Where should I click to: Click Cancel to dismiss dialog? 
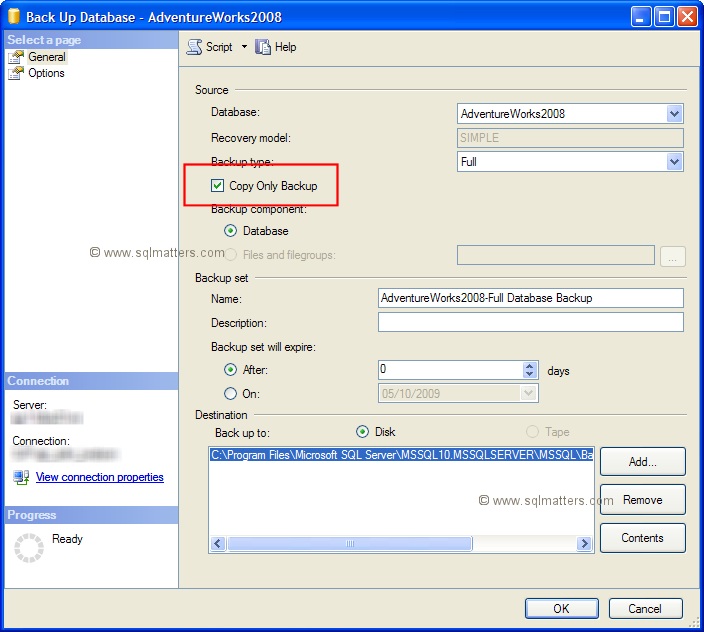pyautogui.click(x=645, y=609)
